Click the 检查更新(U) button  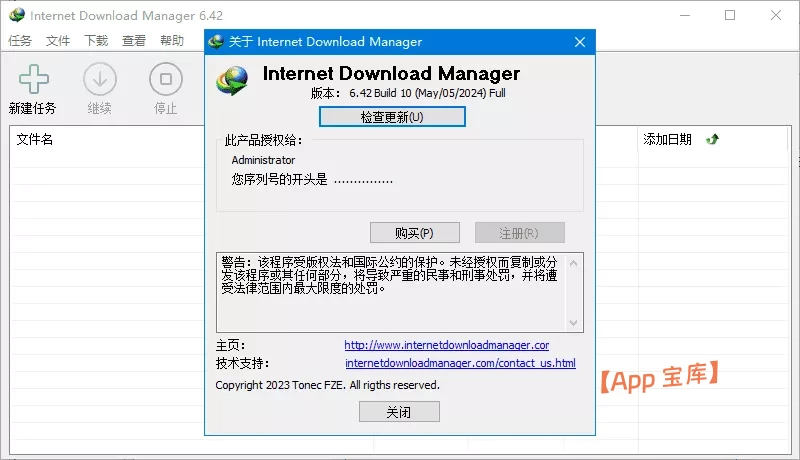[392, 117]
